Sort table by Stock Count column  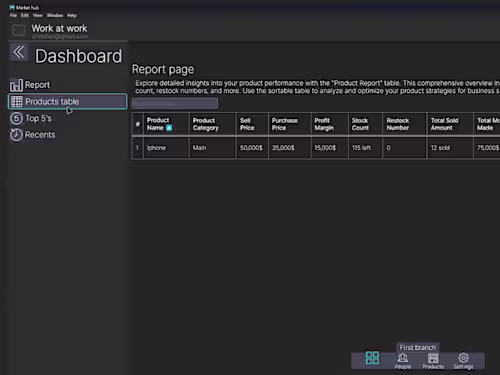[360, 124]
